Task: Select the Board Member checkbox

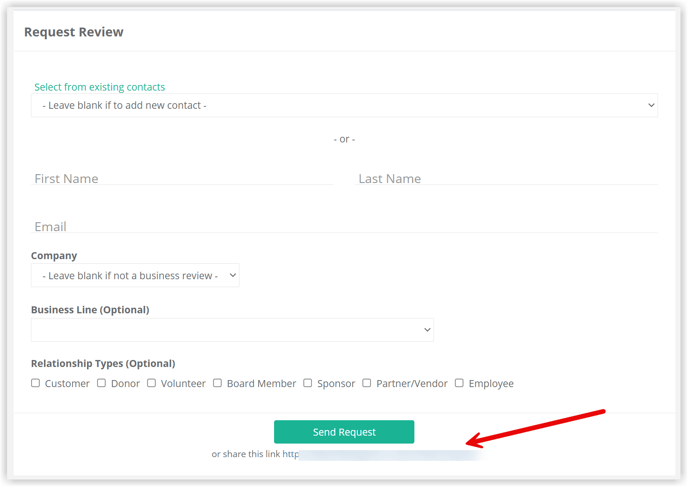Action: coord(217,383)
